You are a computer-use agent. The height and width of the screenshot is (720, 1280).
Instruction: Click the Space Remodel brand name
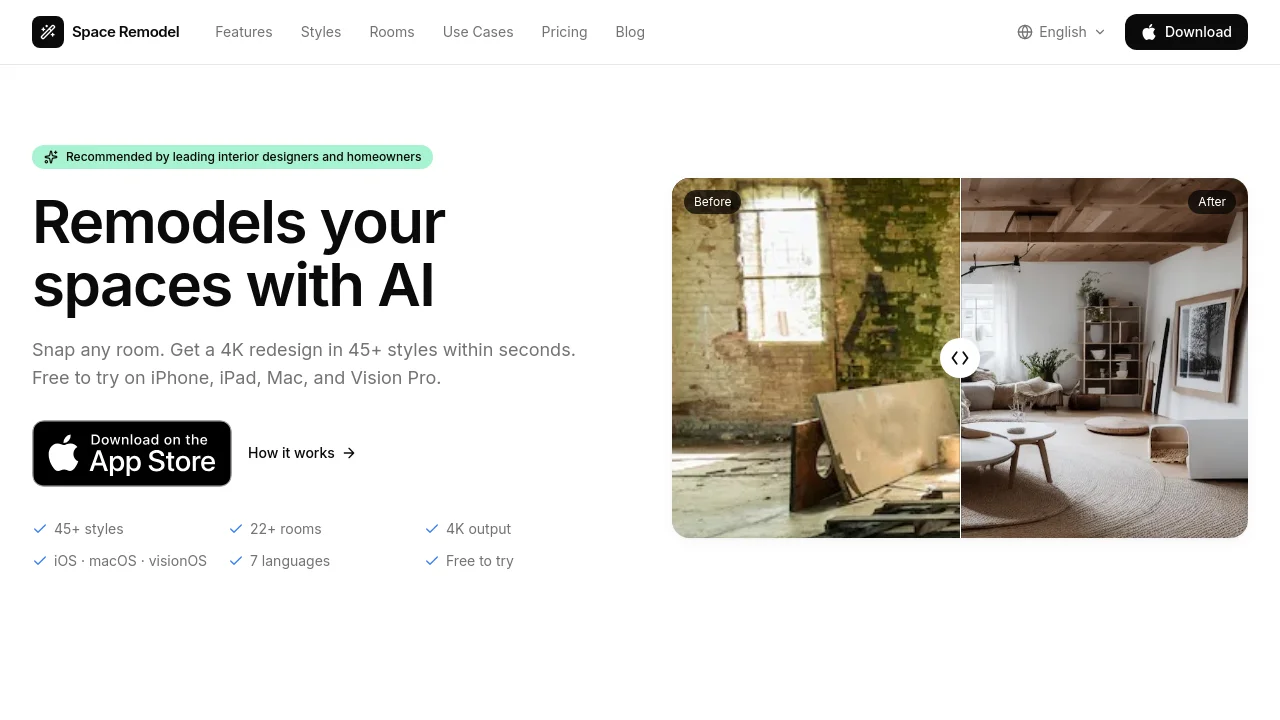tap(126, 32)
